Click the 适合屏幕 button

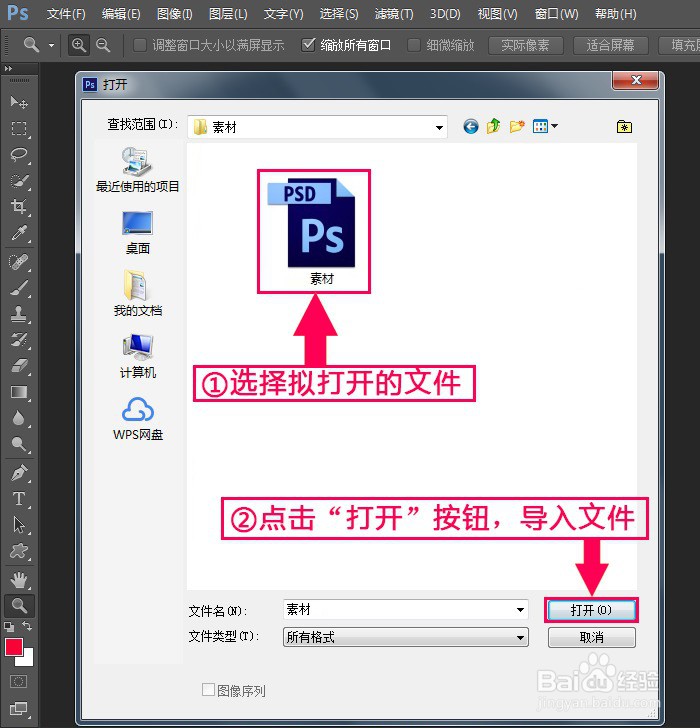point(610,45)
